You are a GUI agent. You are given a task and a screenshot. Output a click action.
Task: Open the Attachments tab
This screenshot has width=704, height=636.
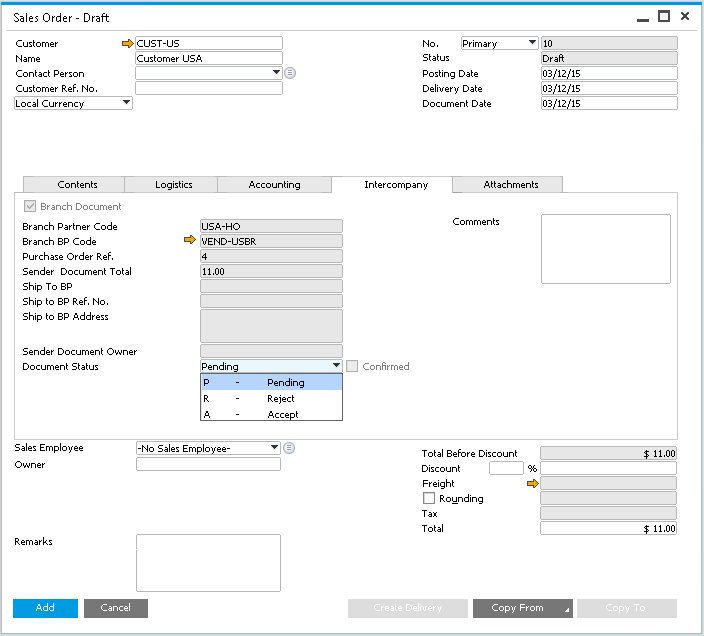coord(508,184)
